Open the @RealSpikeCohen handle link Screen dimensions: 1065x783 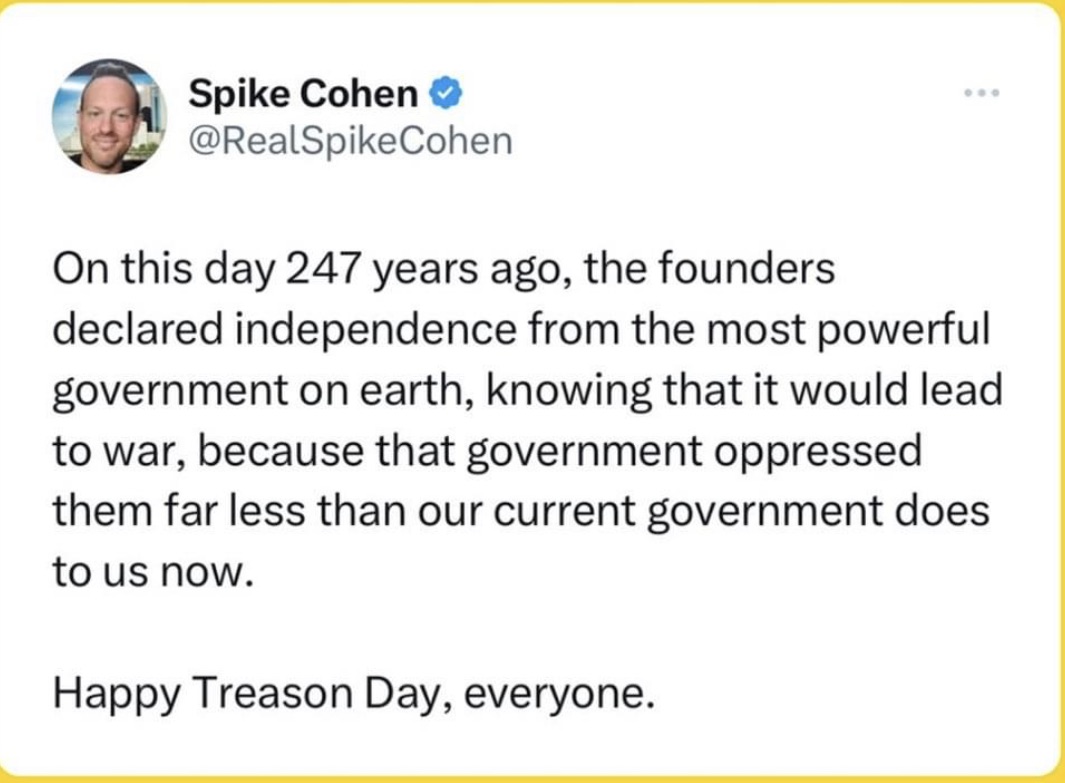(350, 141)
